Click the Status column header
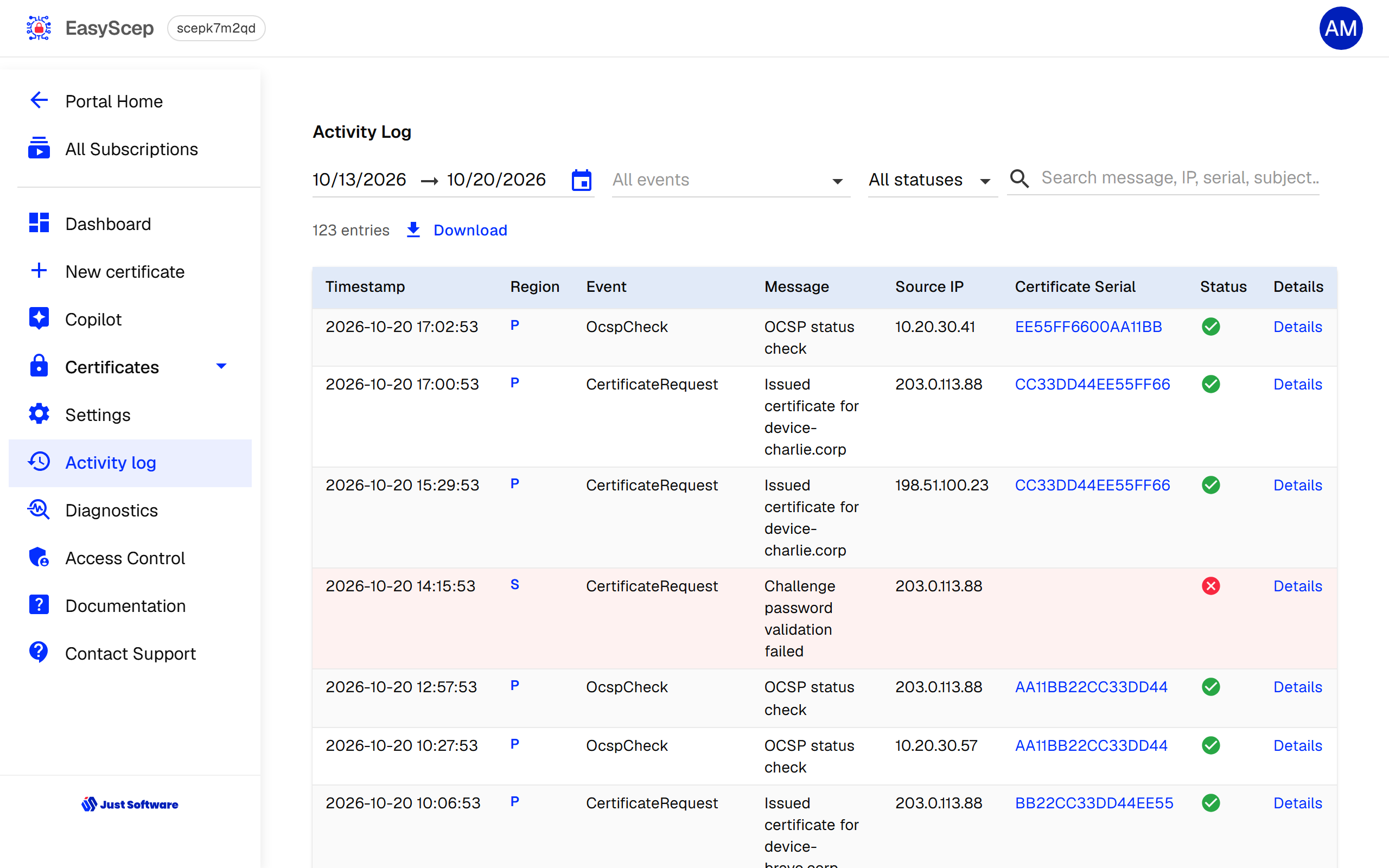 click(x=1223, y=287)
